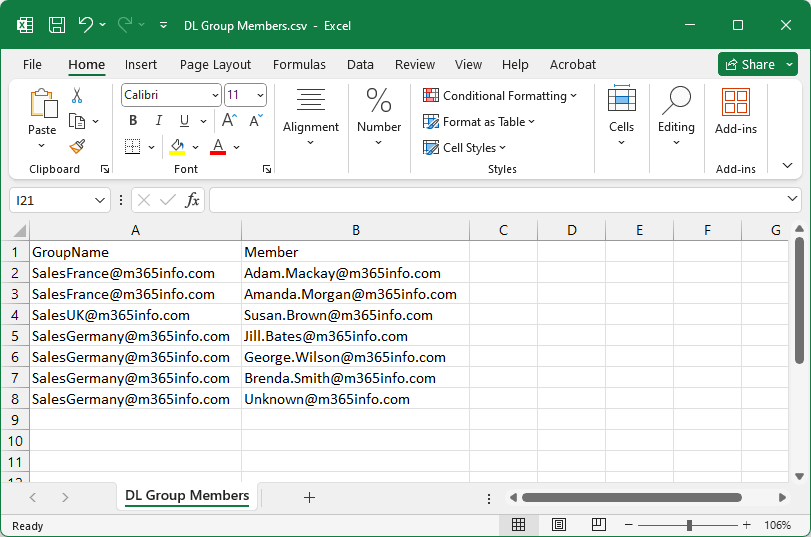Apply yellow fill color bucket
This screenshot has height=537, width=811.
177,147
